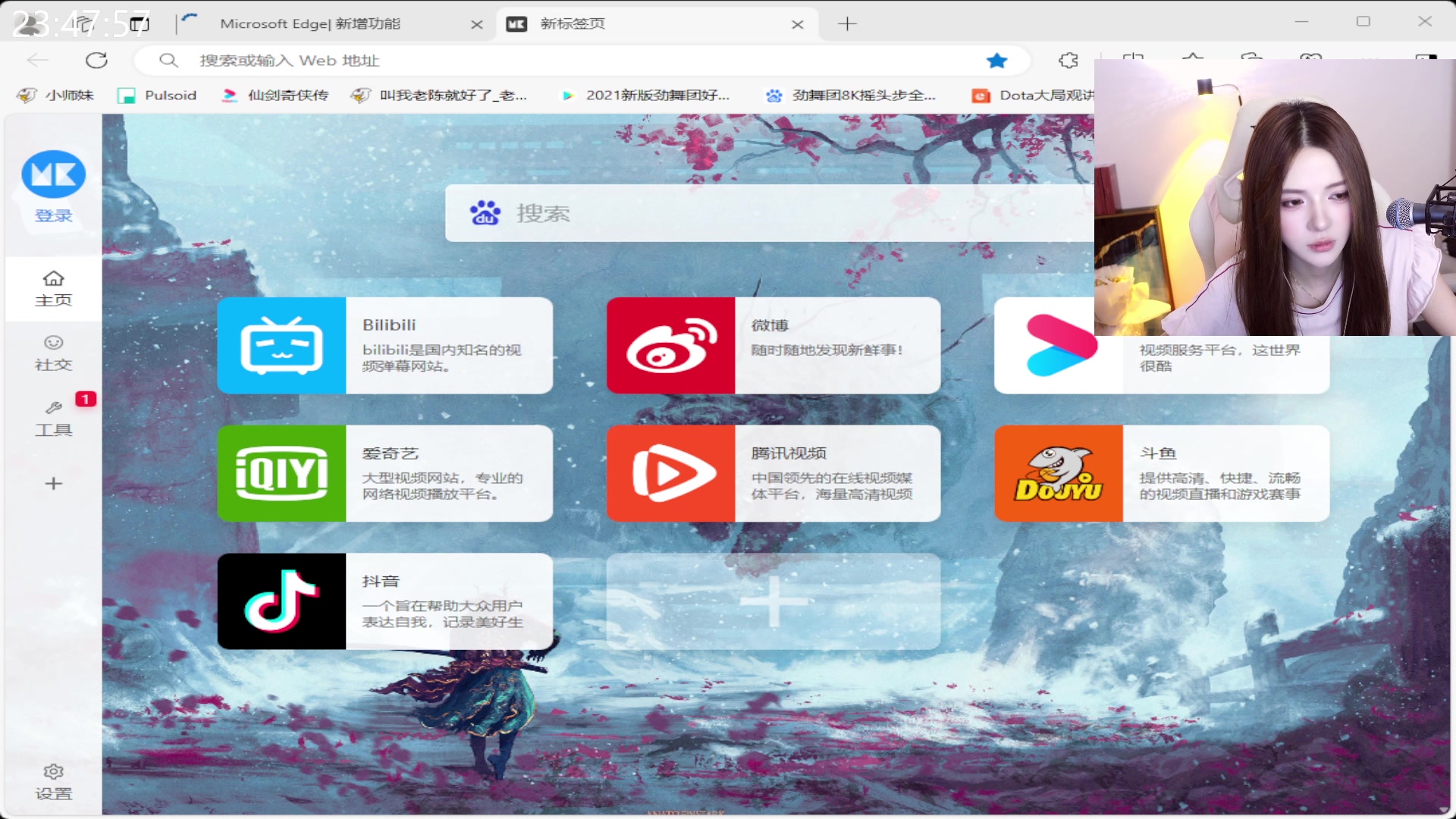Image resolution: width=1456 pixels, height=819 pixels.
Task: Open 叫我老陈就好了 bookmark
Action: pyautogui.click(x=438, y=96)
